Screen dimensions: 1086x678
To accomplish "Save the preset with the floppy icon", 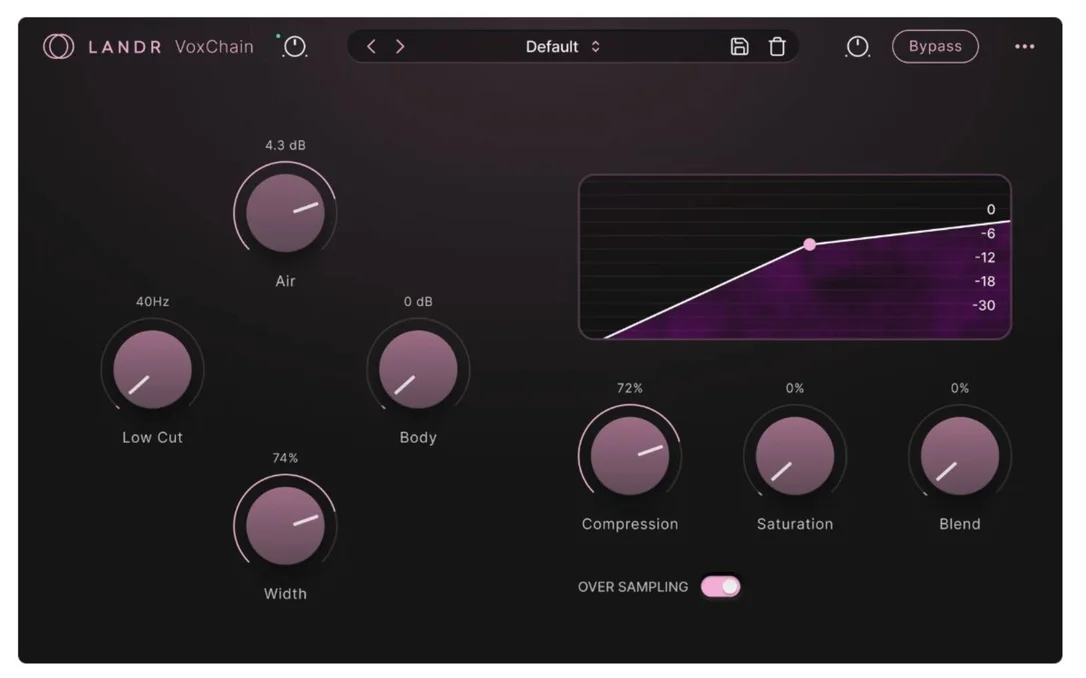I will pos(739,46).
